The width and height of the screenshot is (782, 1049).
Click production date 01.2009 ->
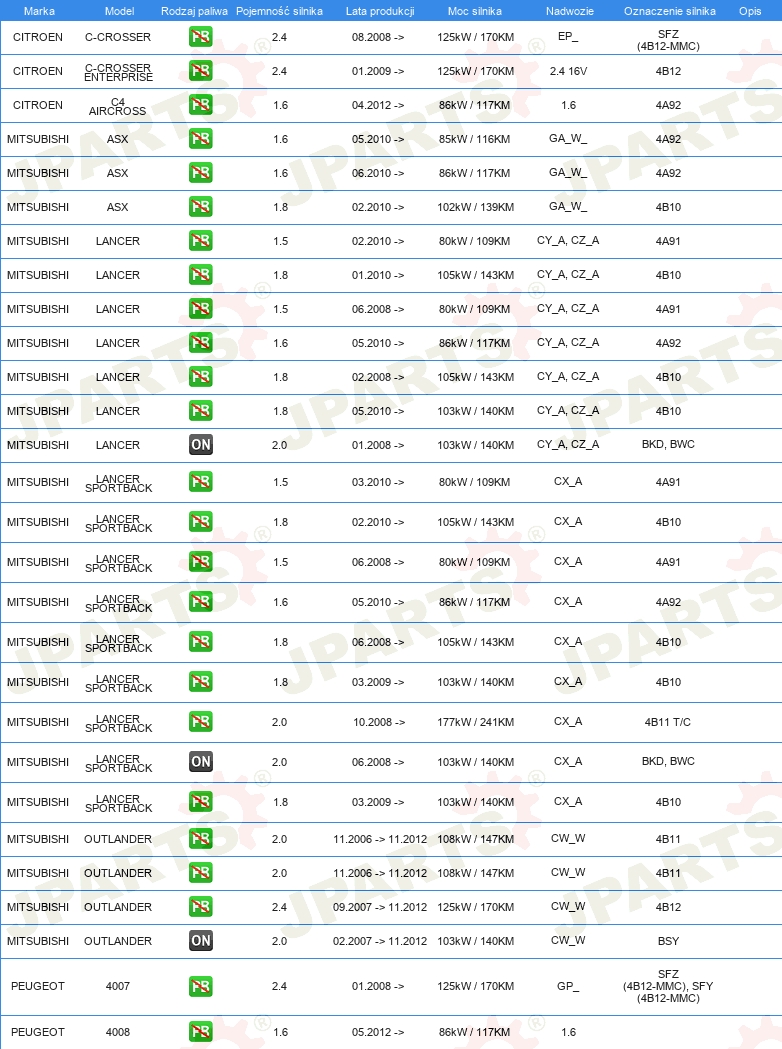378,71
